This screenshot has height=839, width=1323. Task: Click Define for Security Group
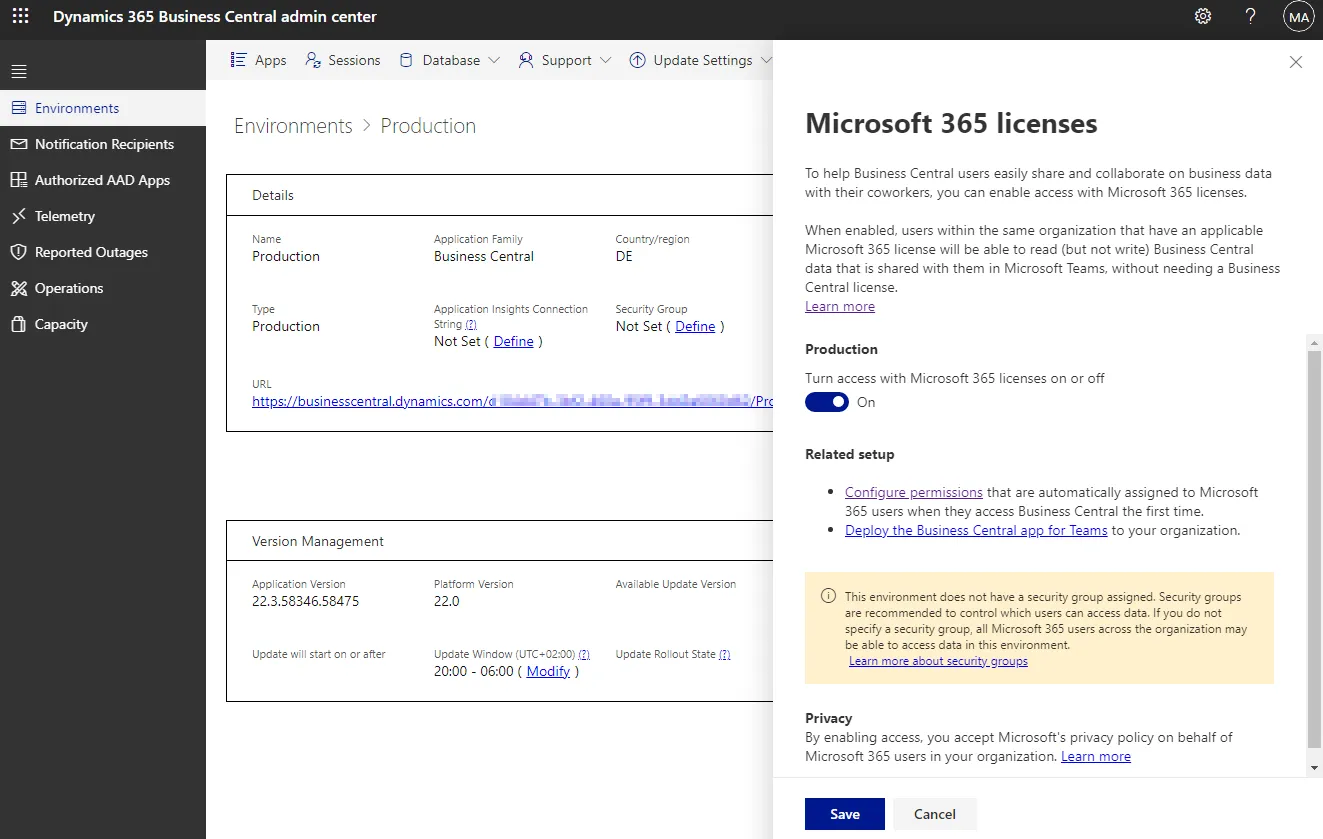pyautogui.click(x=695, y=326)
